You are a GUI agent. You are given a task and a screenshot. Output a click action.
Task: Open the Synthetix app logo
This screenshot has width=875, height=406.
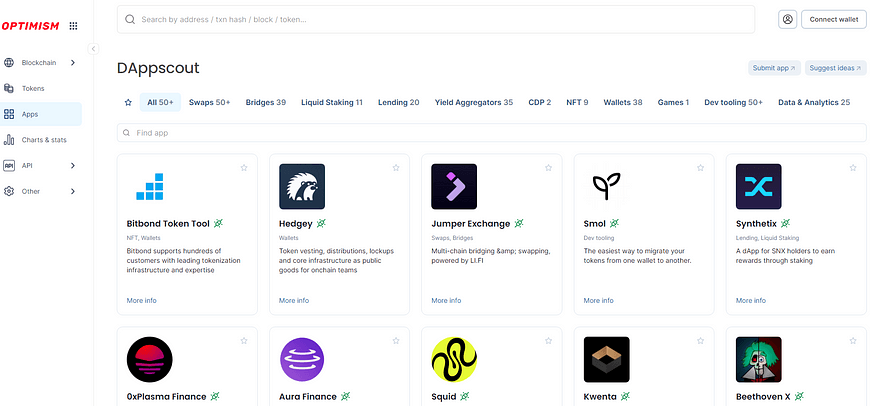[x=759, y=186]
